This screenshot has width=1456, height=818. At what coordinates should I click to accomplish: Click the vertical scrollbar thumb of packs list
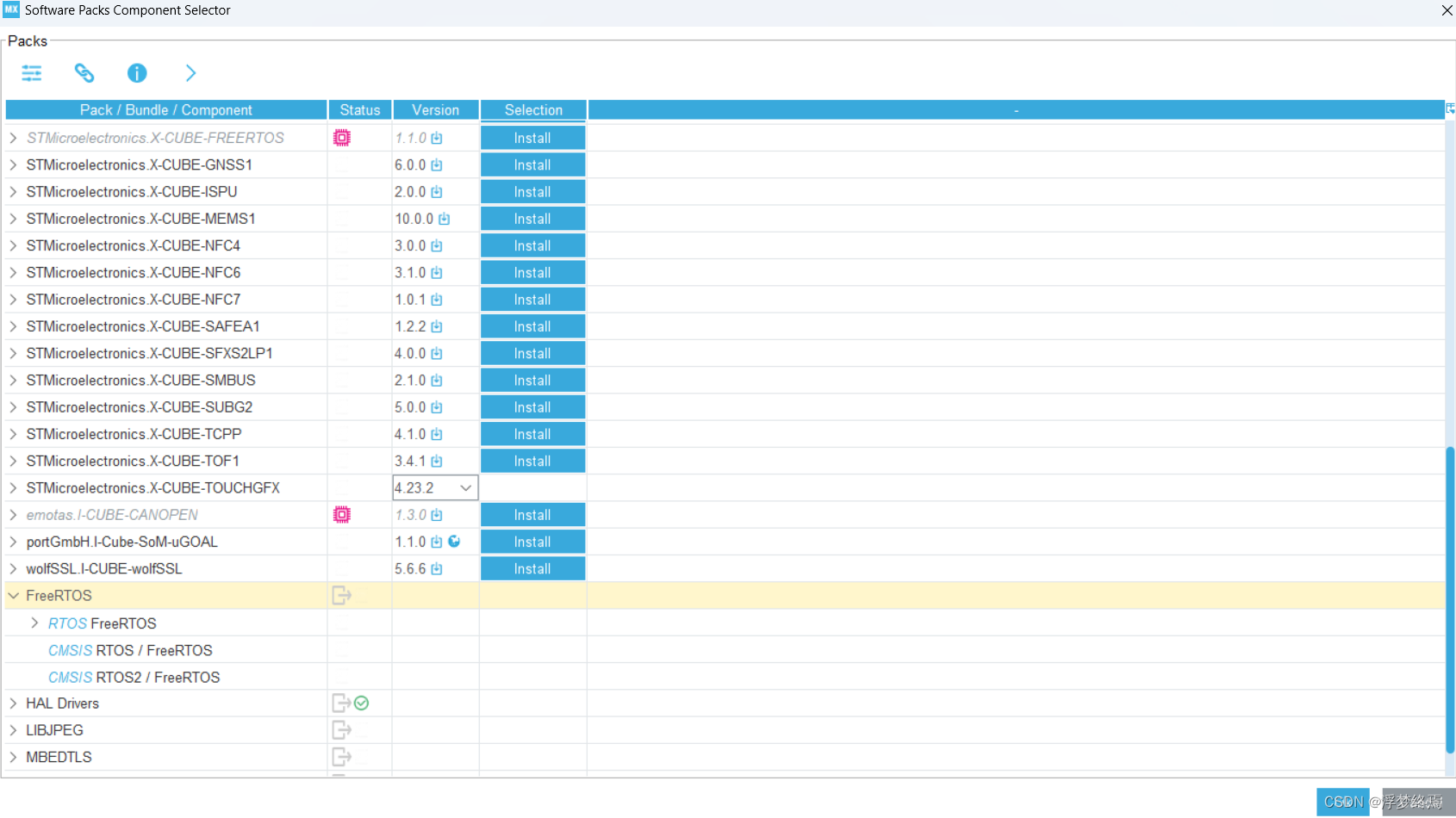click(x=1450, y=598)
